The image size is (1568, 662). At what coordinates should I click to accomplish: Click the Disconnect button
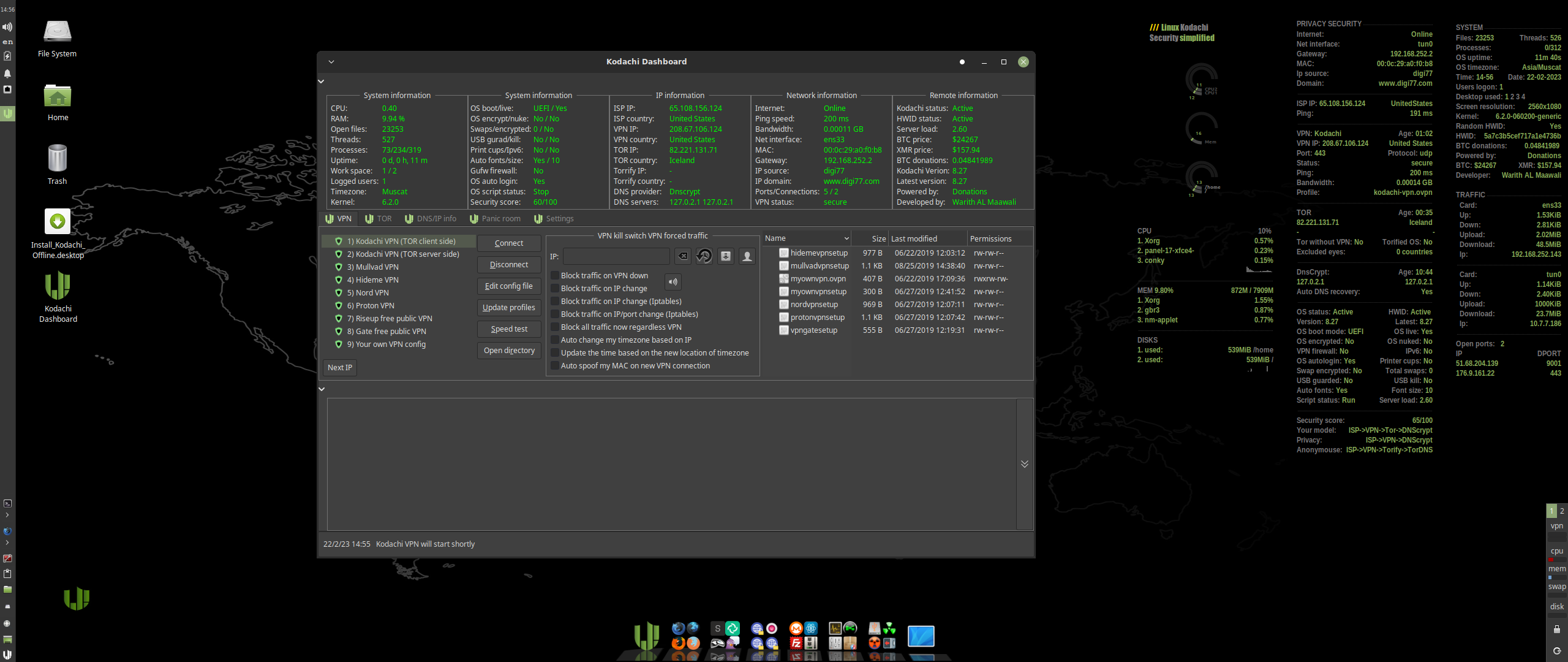(509, 265)
